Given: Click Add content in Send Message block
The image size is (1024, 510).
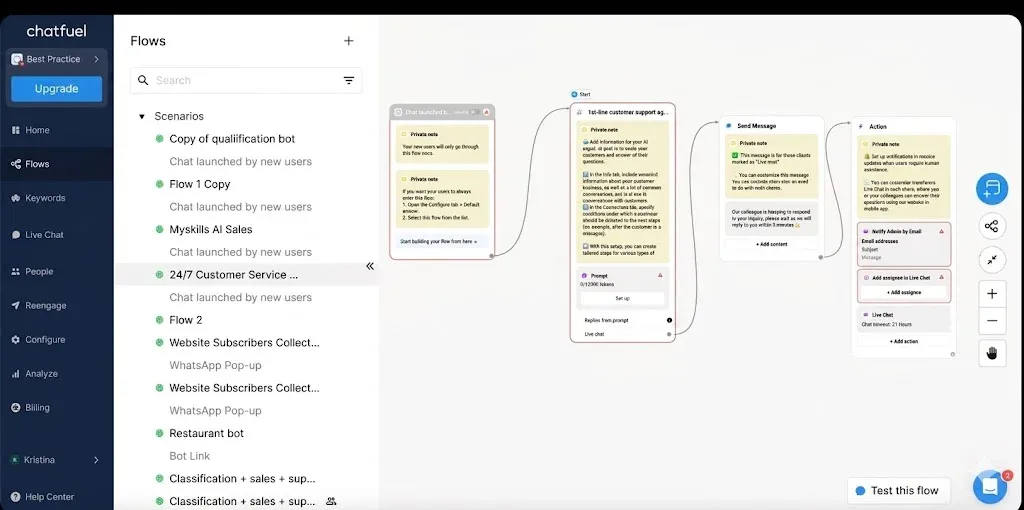Looking at the screenshot, I should coord(772,244).
